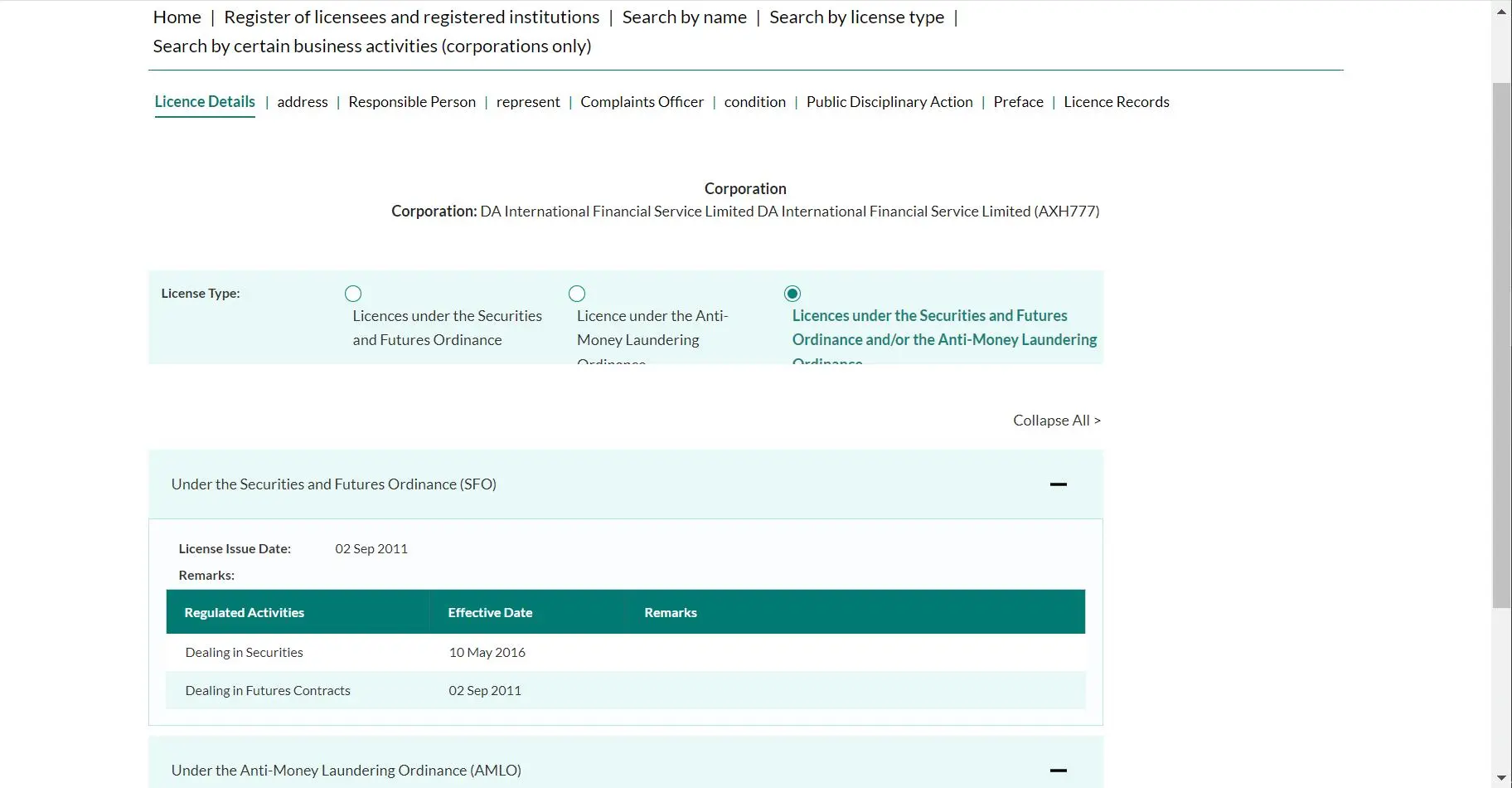Click the 10 May 2016 effective date
1512x788 pixels.
coord(487,653)
